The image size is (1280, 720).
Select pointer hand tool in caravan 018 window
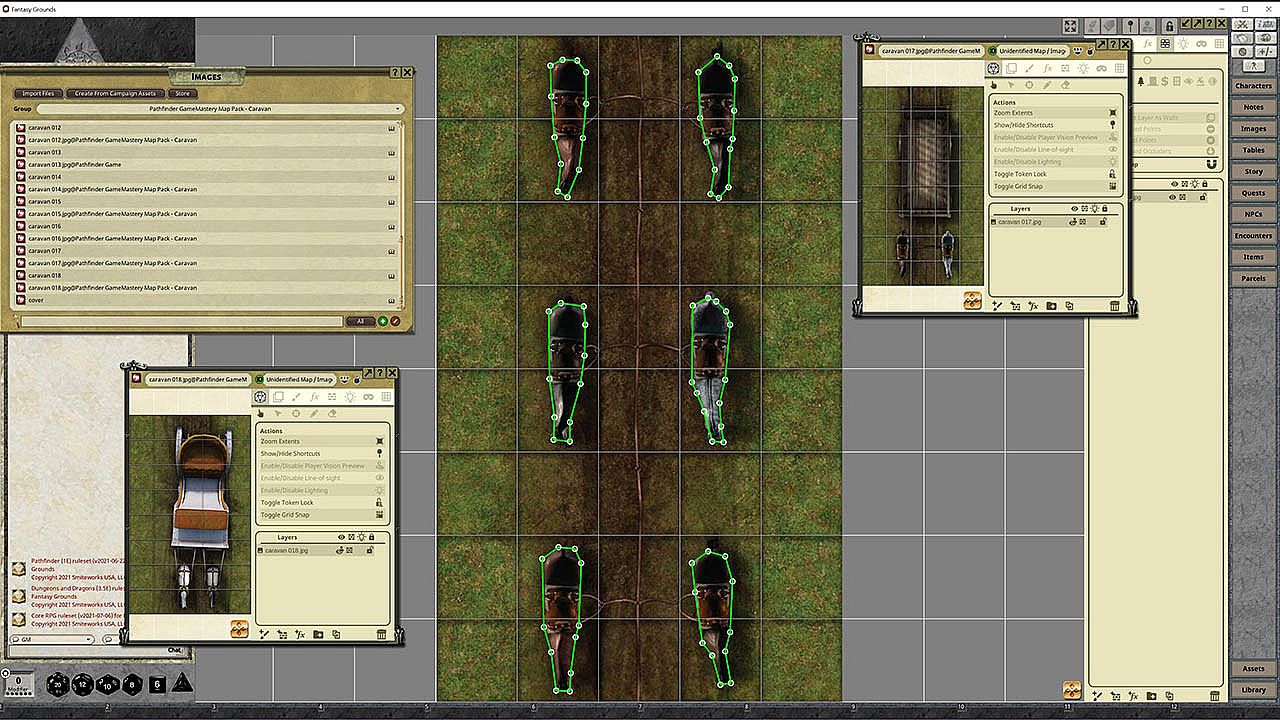click(260, 413)
